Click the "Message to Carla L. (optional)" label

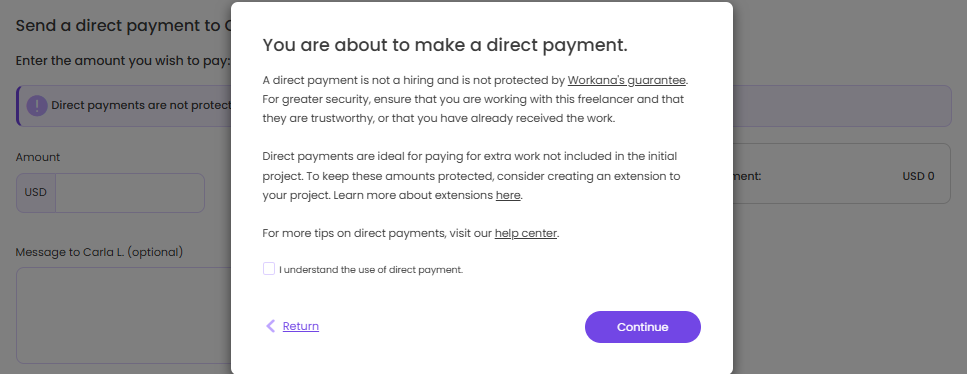click(99, 252)
